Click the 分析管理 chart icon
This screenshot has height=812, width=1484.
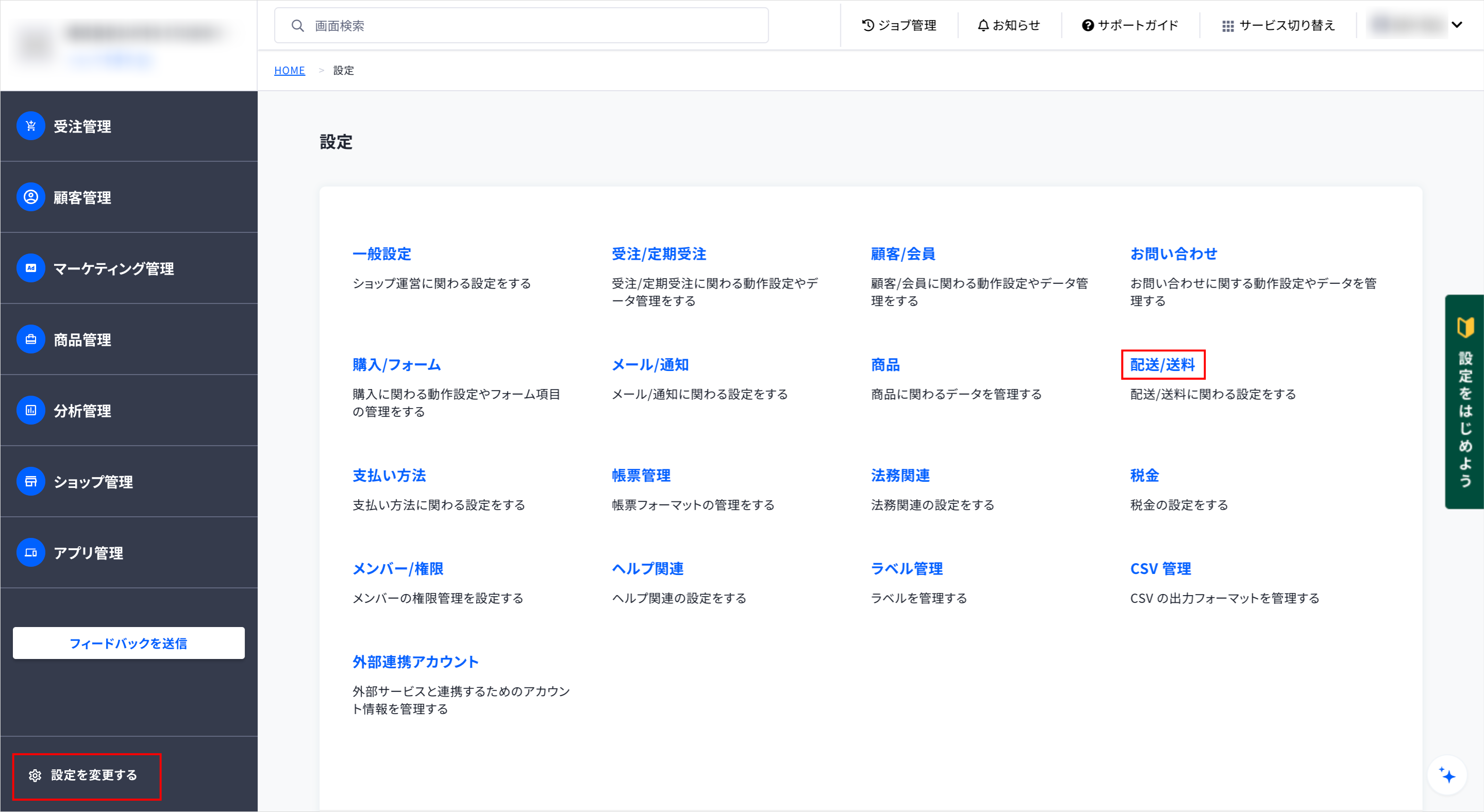30,411
